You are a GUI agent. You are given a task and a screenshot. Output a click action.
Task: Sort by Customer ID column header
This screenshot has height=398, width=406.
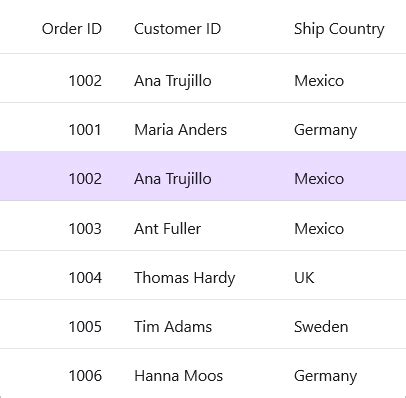point(177,29)
